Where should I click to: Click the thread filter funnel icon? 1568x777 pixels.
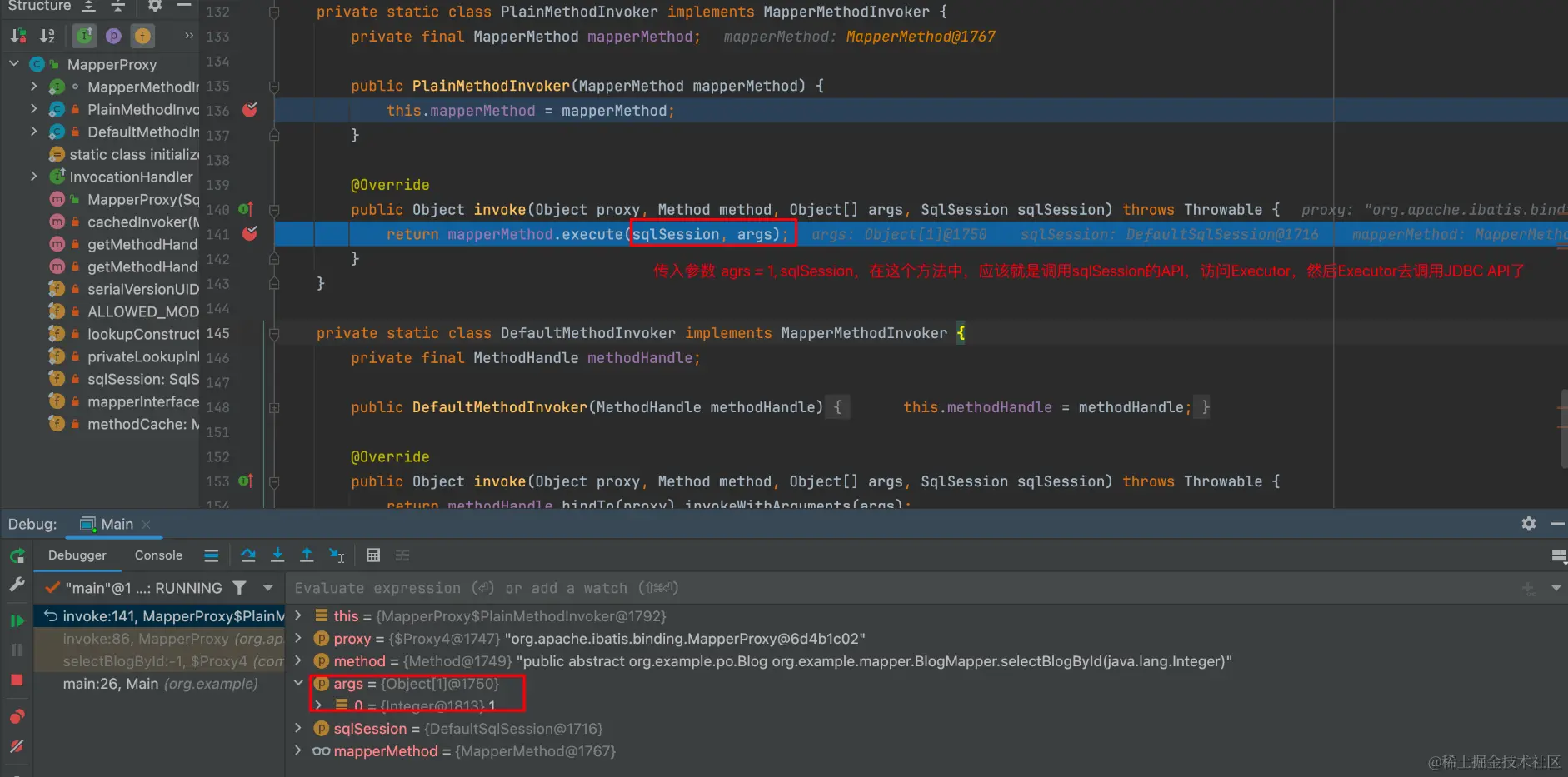240,588
